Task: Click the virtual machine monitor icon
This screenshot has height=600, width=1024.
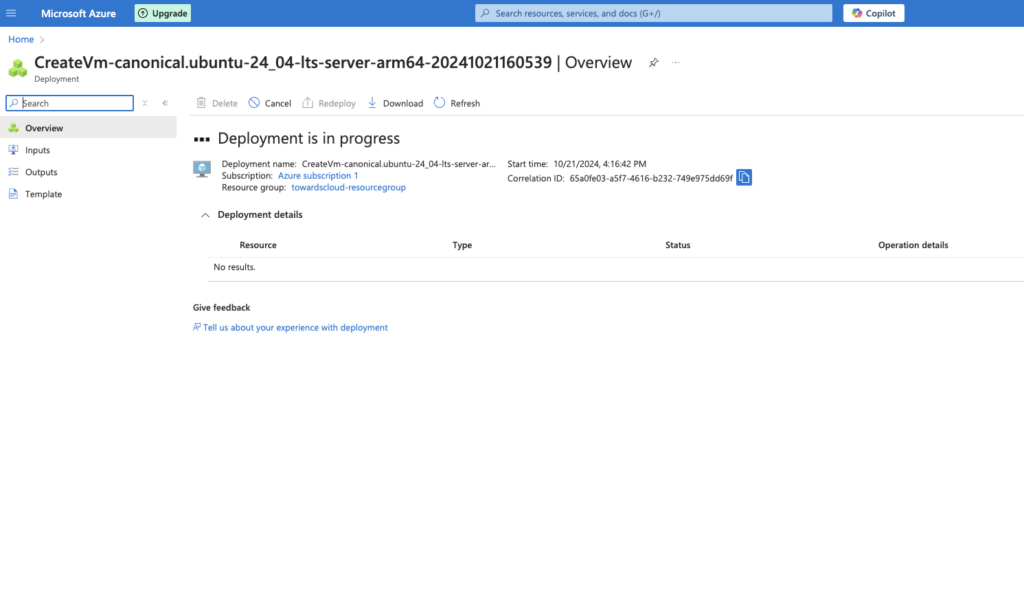Action: (x=202, y=169)
